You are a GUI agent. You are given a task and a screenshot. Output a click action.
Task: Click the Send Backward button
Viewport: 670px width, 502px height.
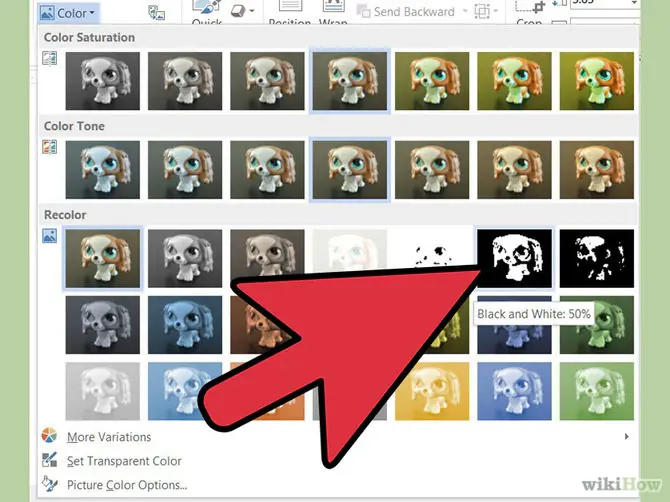[406, 12]
